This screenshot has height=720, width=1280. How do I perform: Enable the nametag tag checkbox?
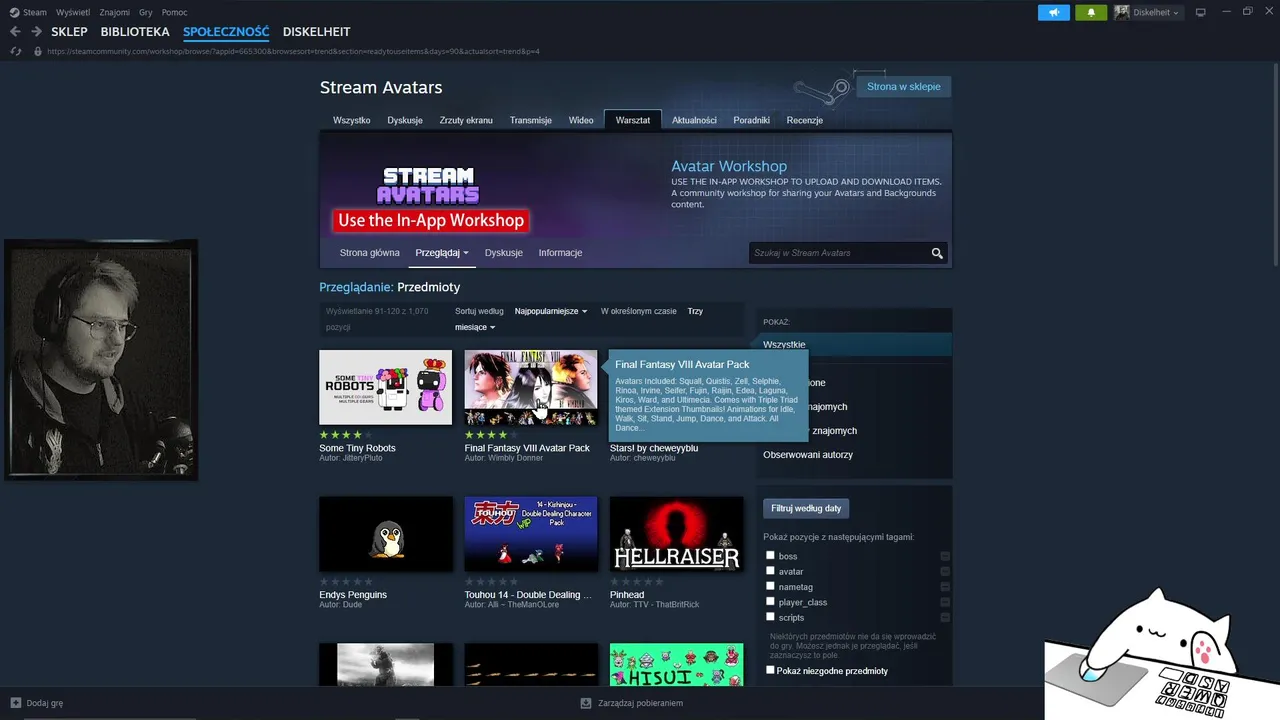770,586
